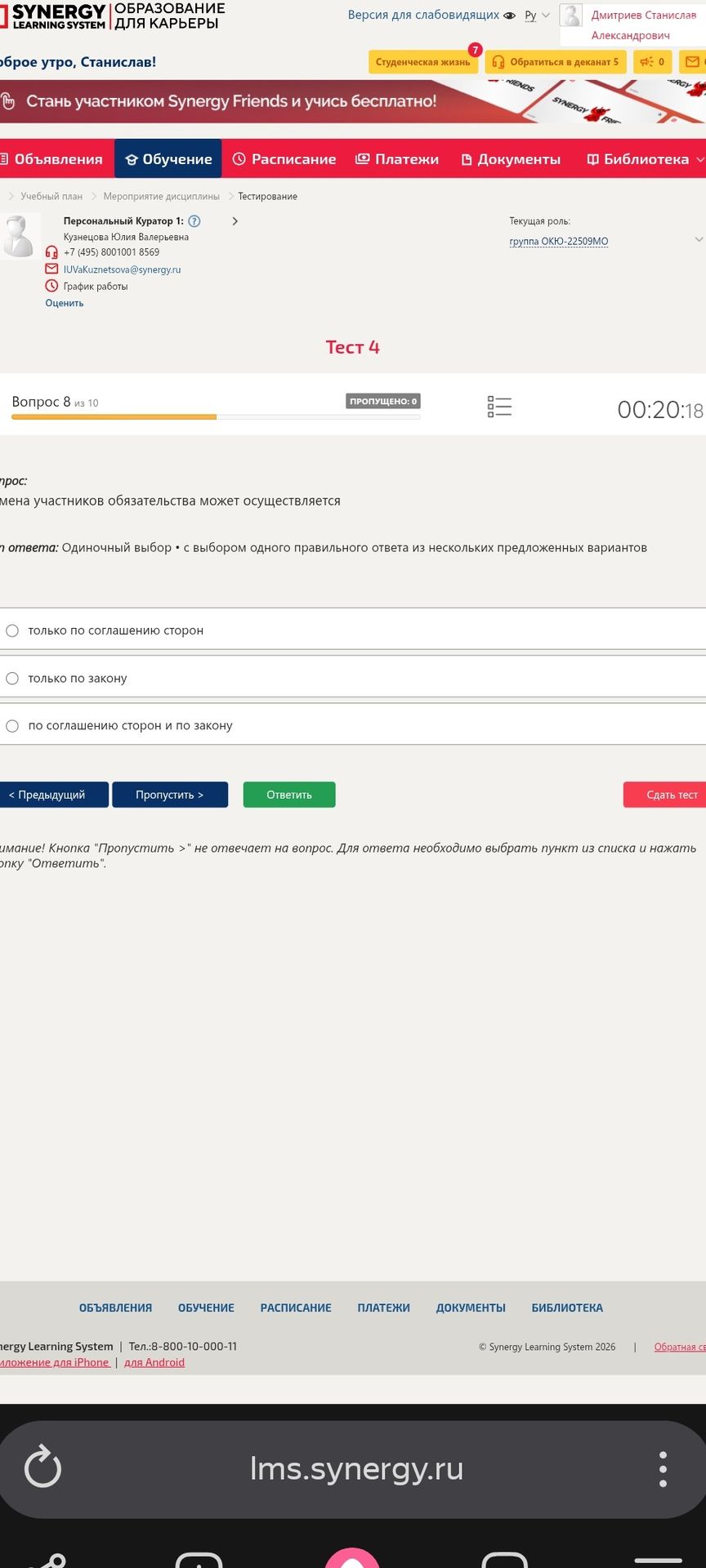The height and width of the screenshot is (1568, 706).
Task: Click the question progress bar
Action: (216, 417)
